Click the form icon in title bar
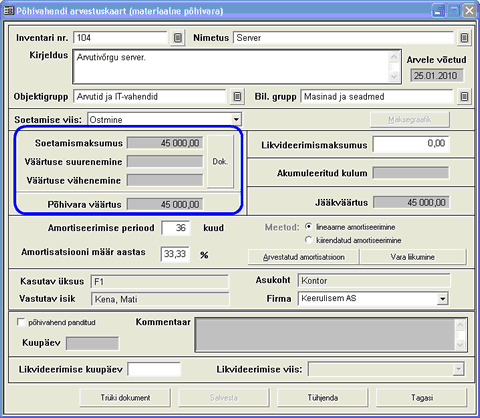This screenshot has height=418, width=480. pyautogui.click(x=8, y=11)
